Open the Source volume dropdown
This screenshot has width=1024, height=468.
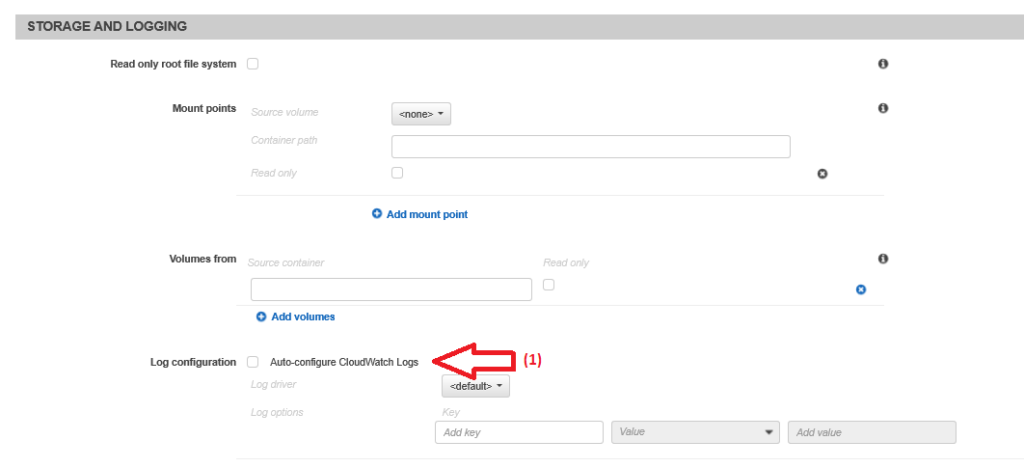click(x=421, y=114)
